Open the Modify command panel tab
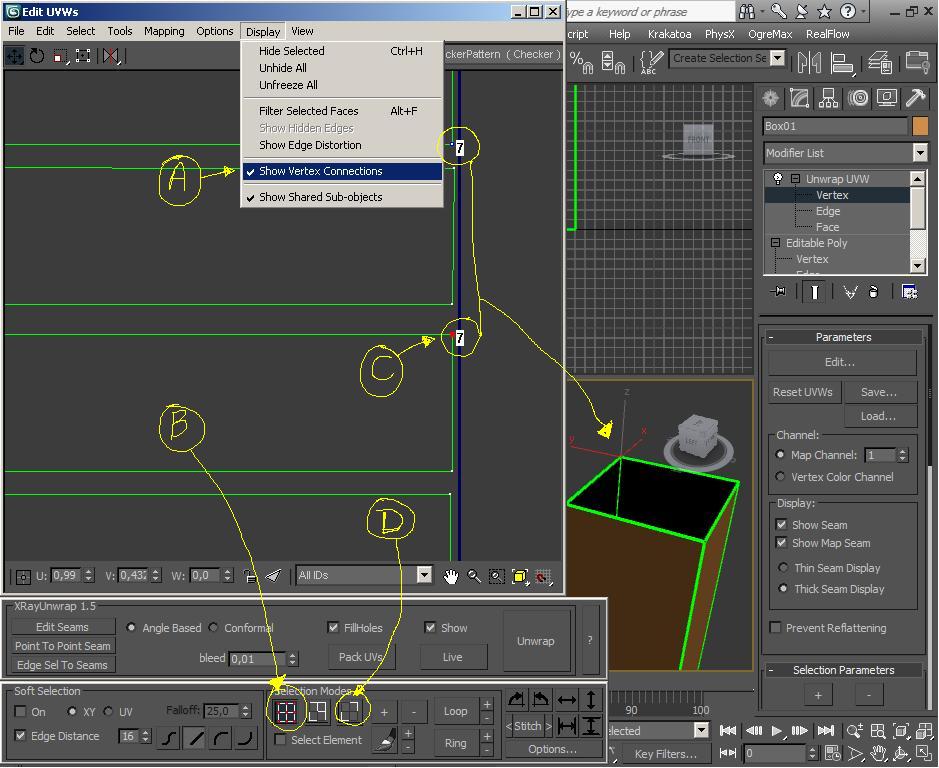Viewport: 939px width, 768px height. point(799,98)
